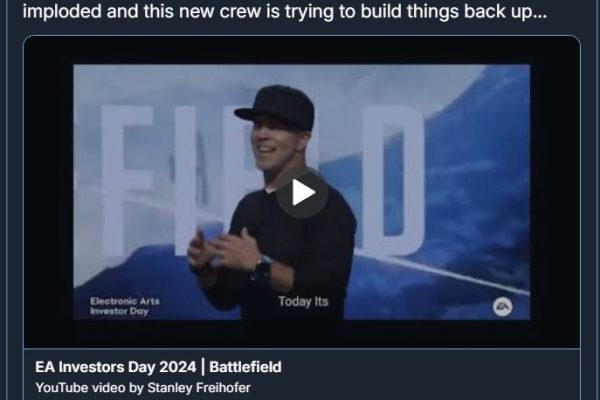Click the 'Electronic Arts Investor Day' watermark text

[x=125, y=306]
